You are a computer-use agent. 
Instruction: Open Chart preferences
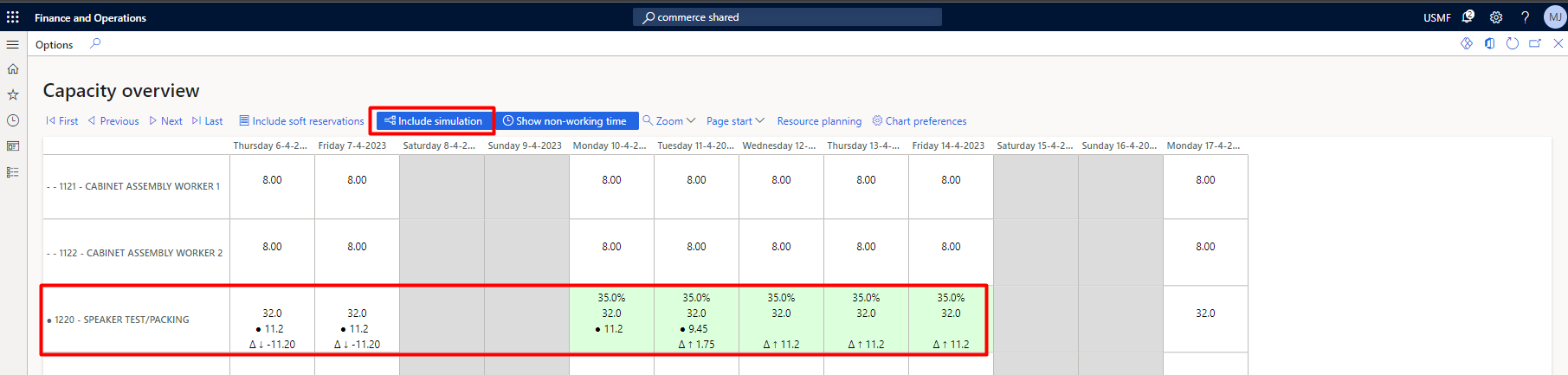pyautogui.click(x=919, y=121)
